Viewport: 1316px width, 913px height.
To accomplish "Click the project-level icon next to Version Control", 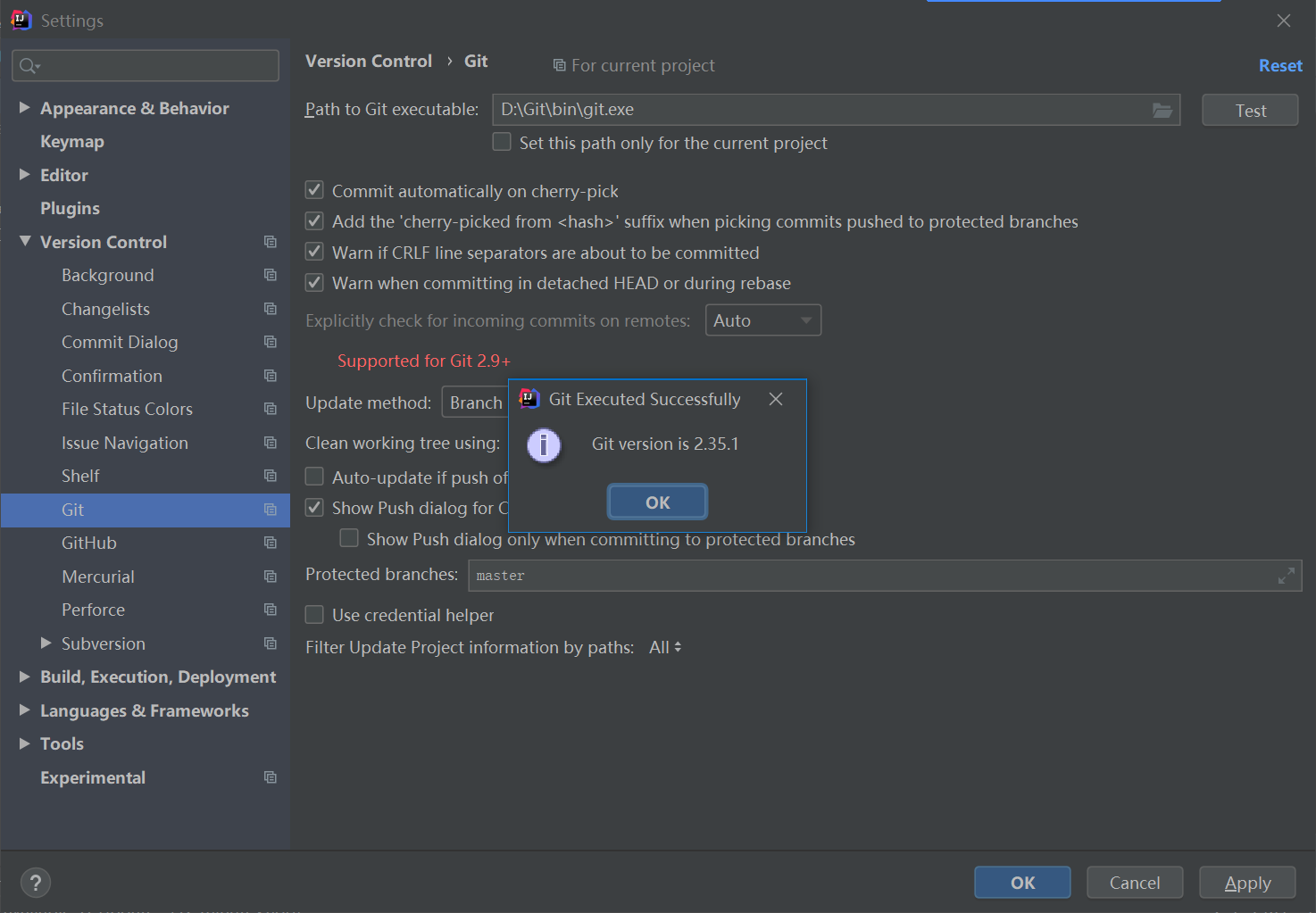I will pos(270,242).
